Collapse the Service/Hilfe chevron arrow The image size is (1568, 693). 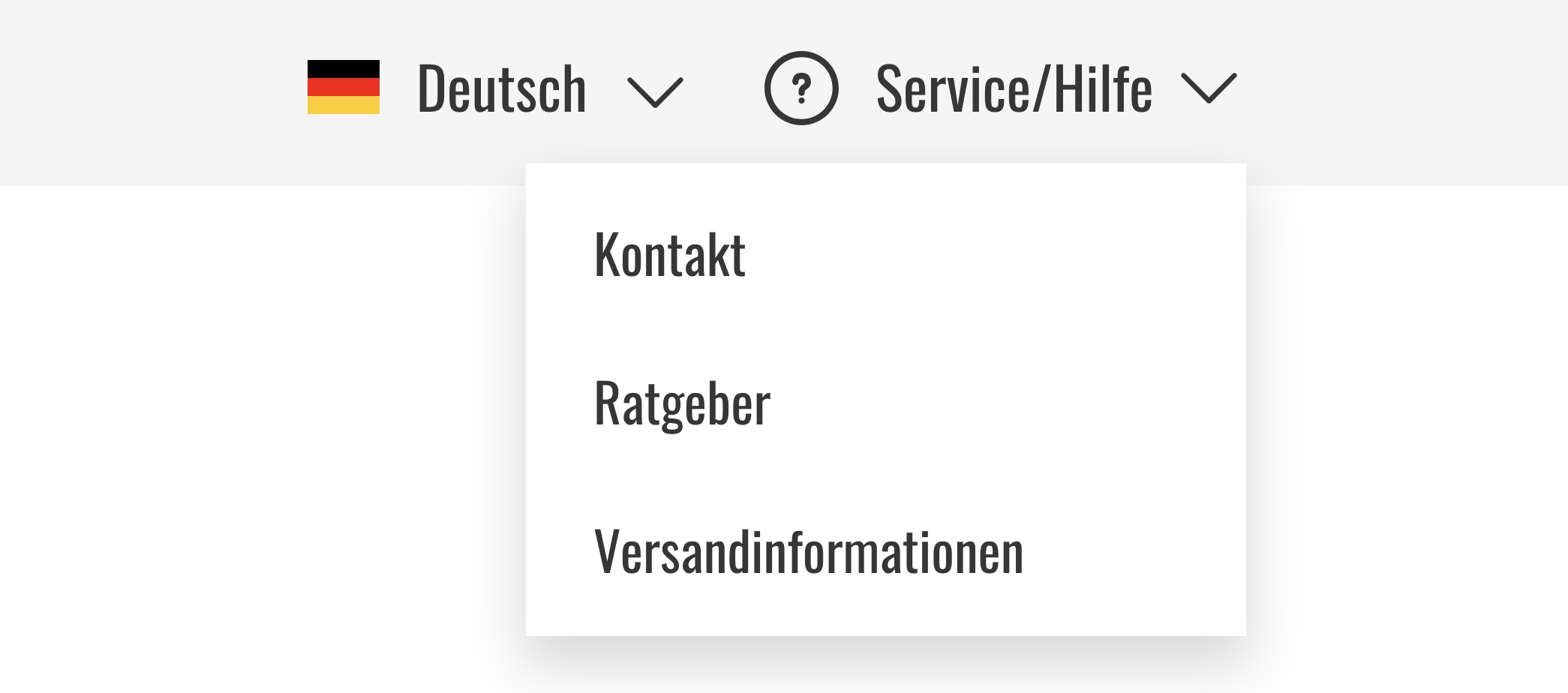click(x=1209, y=88)
